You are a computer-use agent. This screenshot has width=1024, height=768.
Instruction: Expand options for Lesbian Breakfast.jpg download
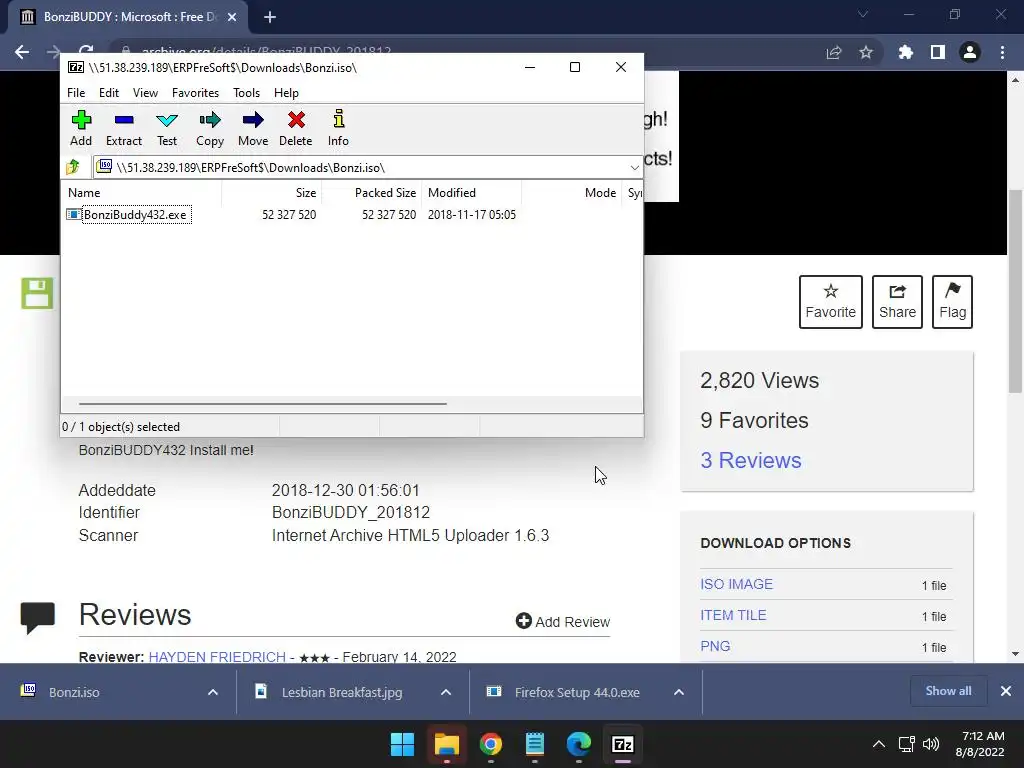(446, 692)
